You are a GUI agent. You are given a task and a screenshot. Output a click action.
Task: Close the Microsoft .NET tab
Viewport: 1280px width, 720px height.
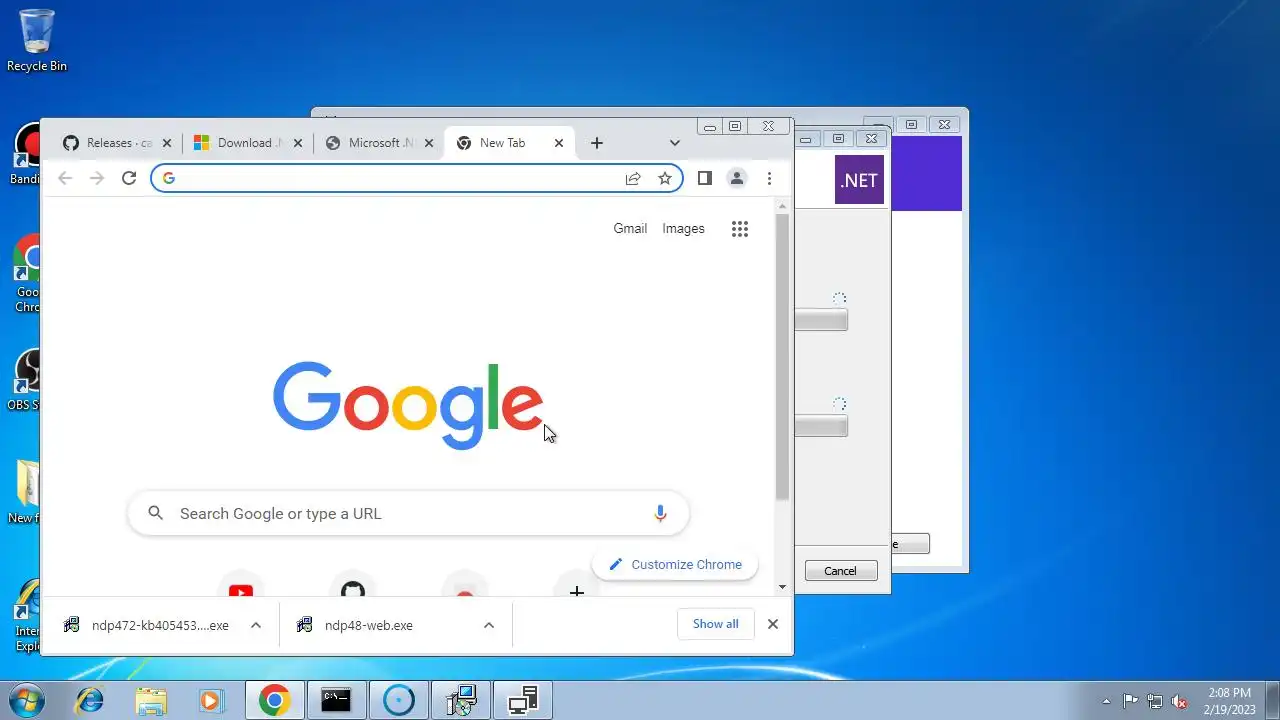point(429,143)
